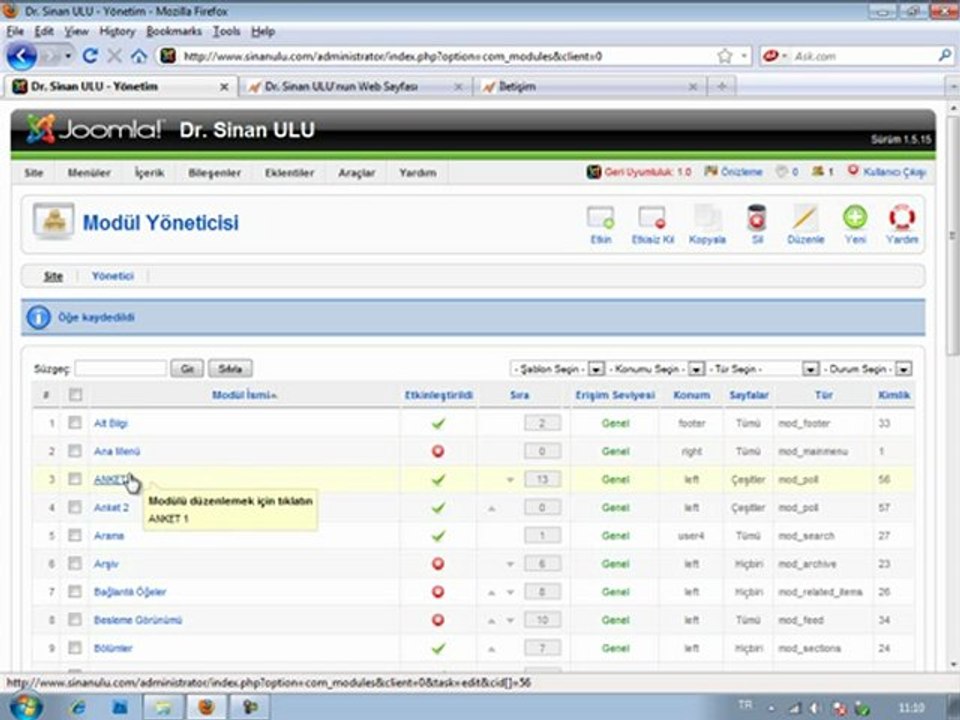This screenshot has width=960, height=720.
Task: Click the Git filter button
Action: pos(187,369)
